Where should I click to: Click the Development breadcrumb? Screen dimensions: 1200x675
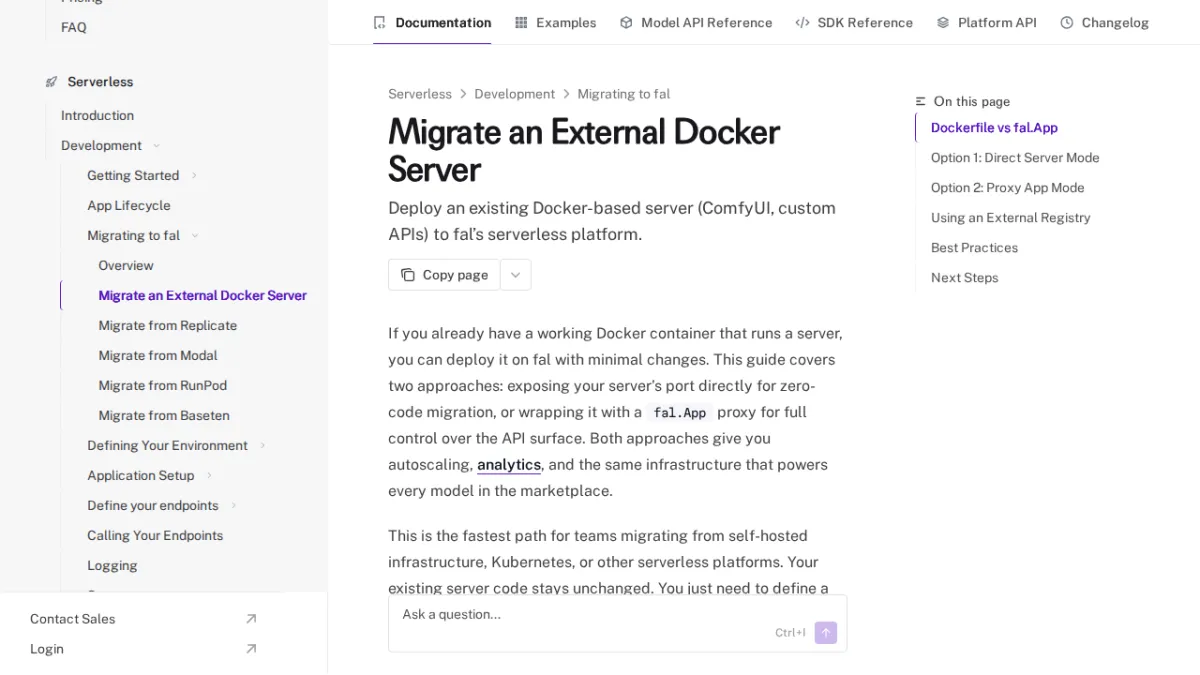[515, 94]
